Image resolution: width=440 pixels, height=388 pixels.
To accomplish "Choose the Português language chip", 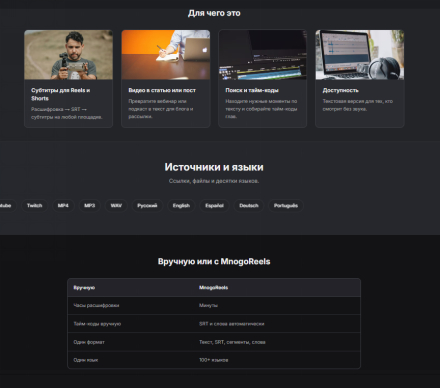I will point(286,205).
